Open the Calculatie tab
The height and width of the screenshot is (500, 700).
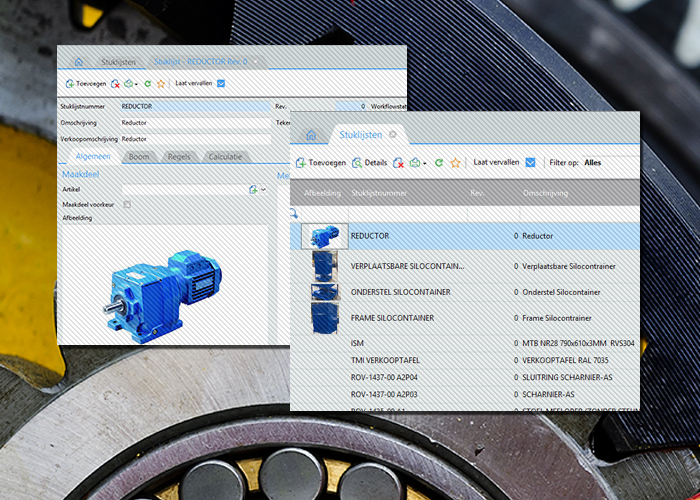(225, 157)
